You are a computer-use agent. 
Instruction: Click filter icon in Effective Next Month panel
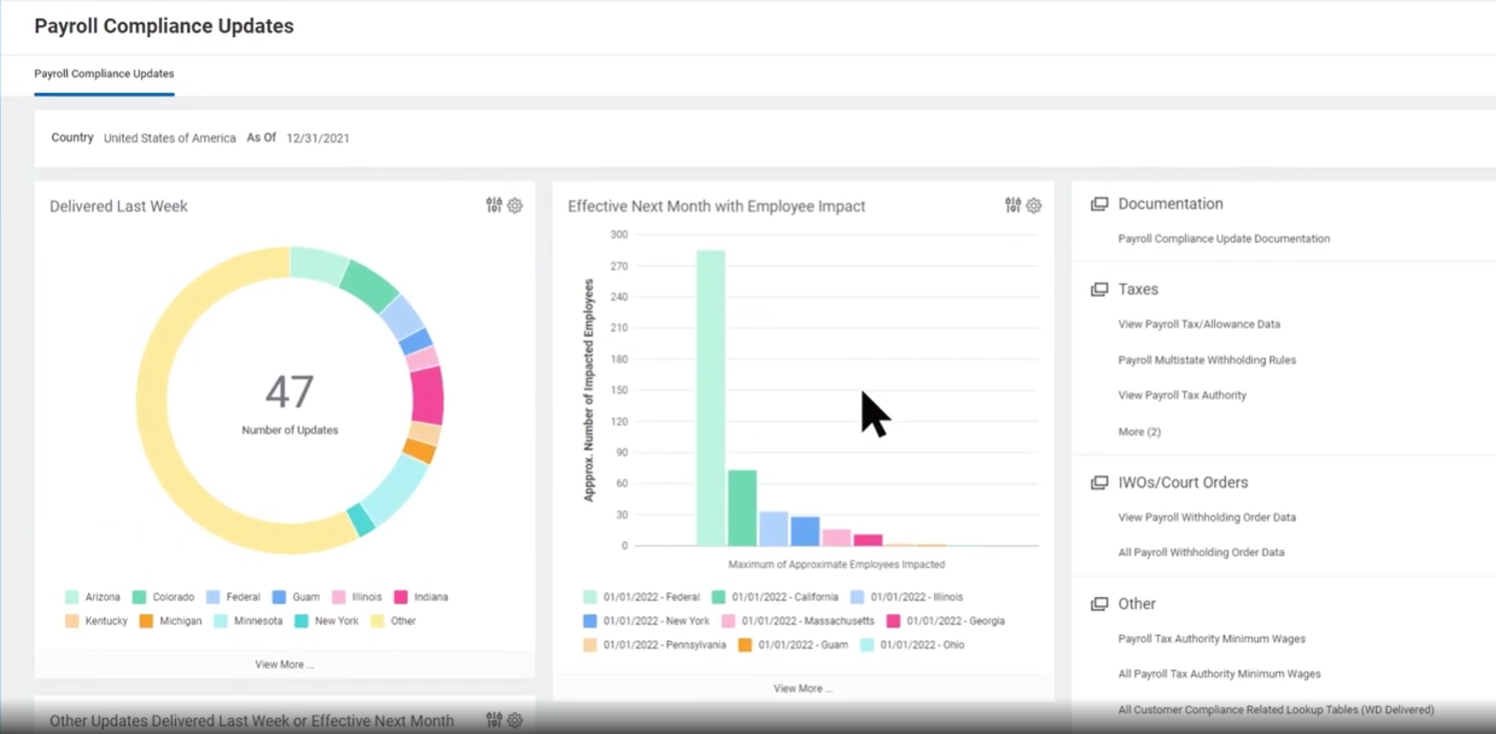point(1013,206)
